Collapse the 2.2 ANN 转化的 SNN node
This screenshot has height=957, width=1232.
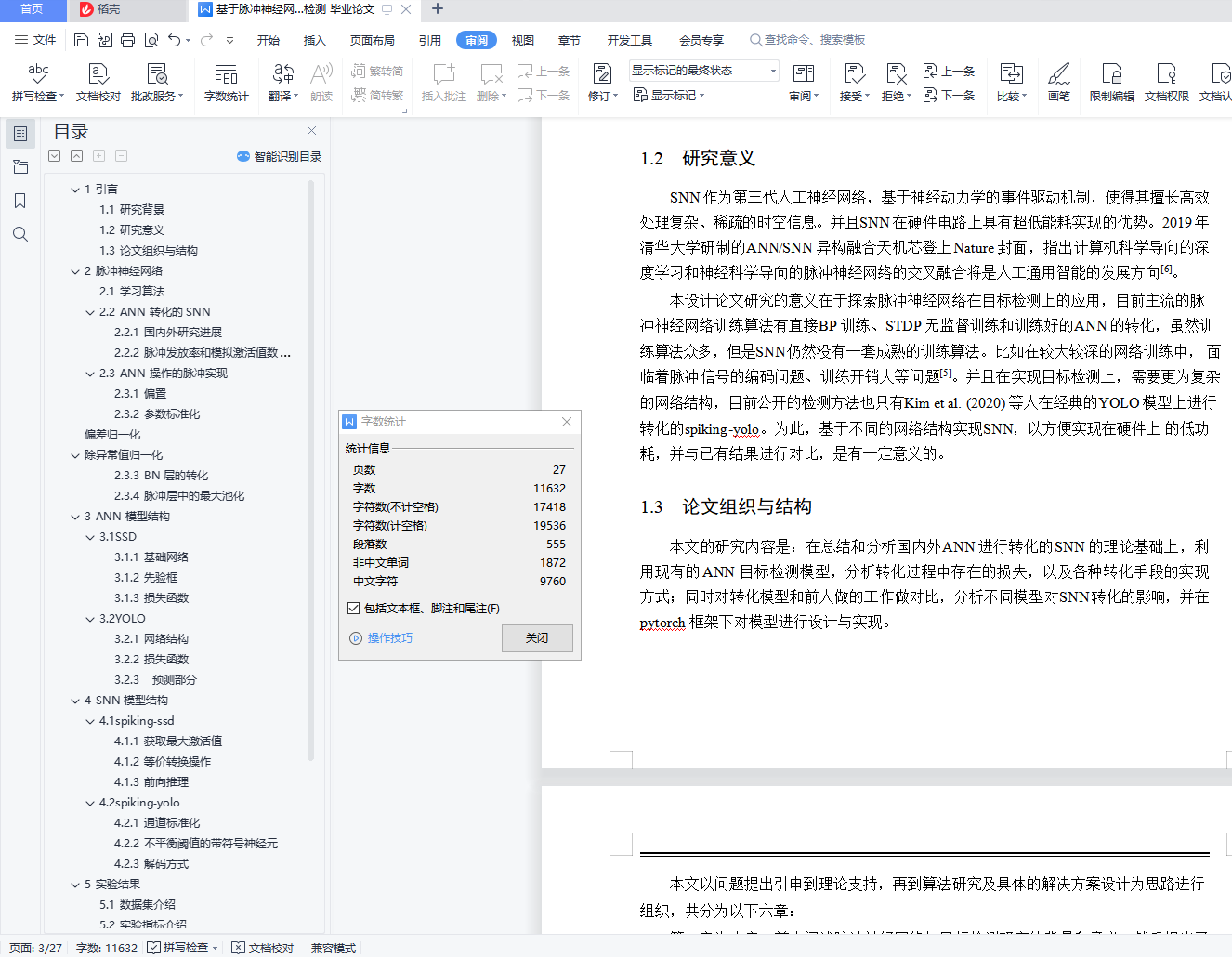pos(90,312)
